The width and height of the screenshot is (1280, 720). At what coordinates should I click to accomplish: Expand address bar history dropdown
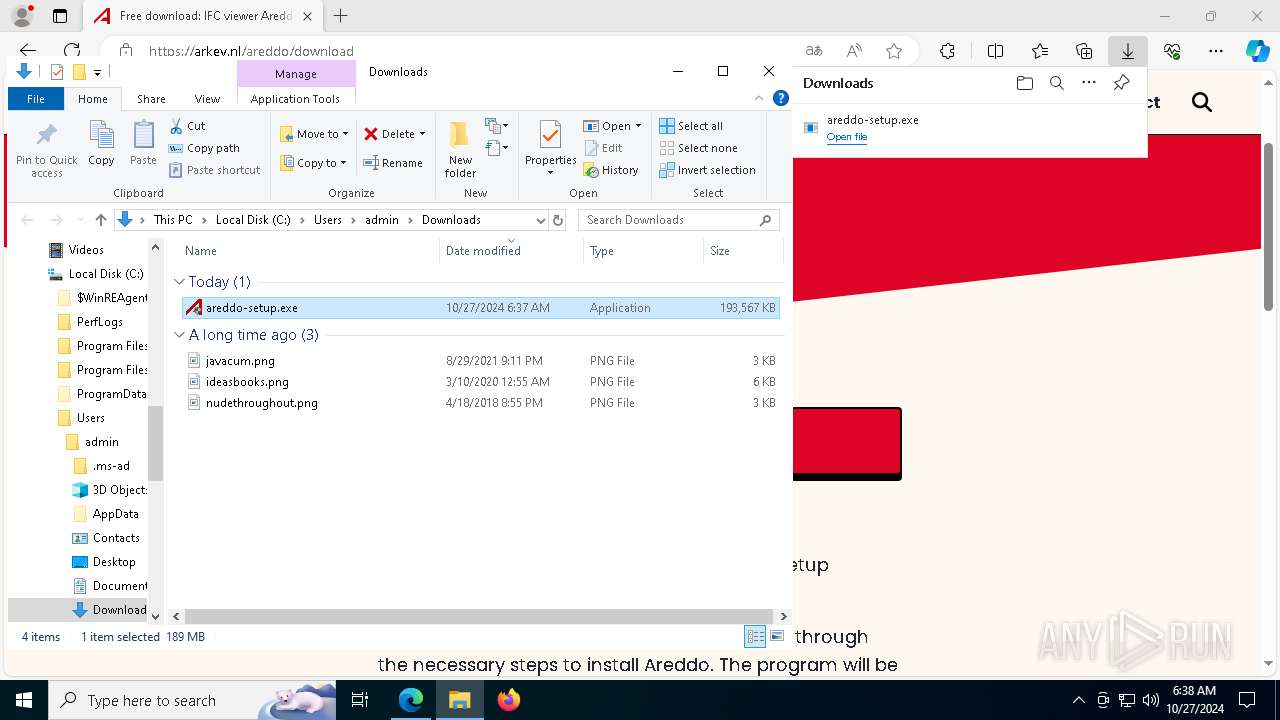click(541, 220)
